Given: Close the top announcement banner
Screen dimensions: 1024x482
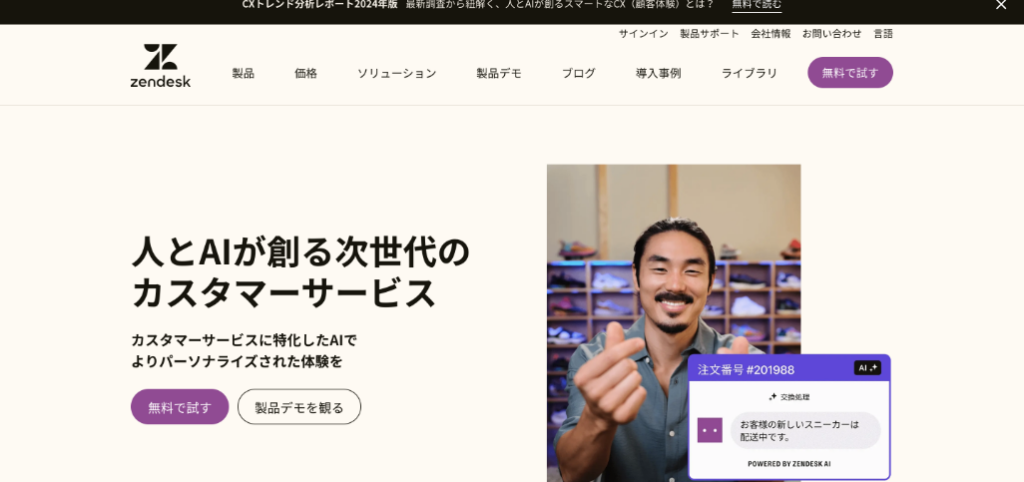Looking at the screenshot, I should pyautogui.click(x=1000, y=5).
